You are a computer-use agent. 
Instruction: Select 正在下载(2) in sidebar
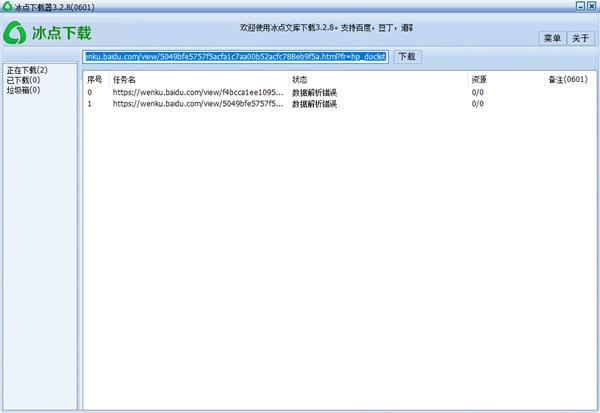click(x=27, y=70)
